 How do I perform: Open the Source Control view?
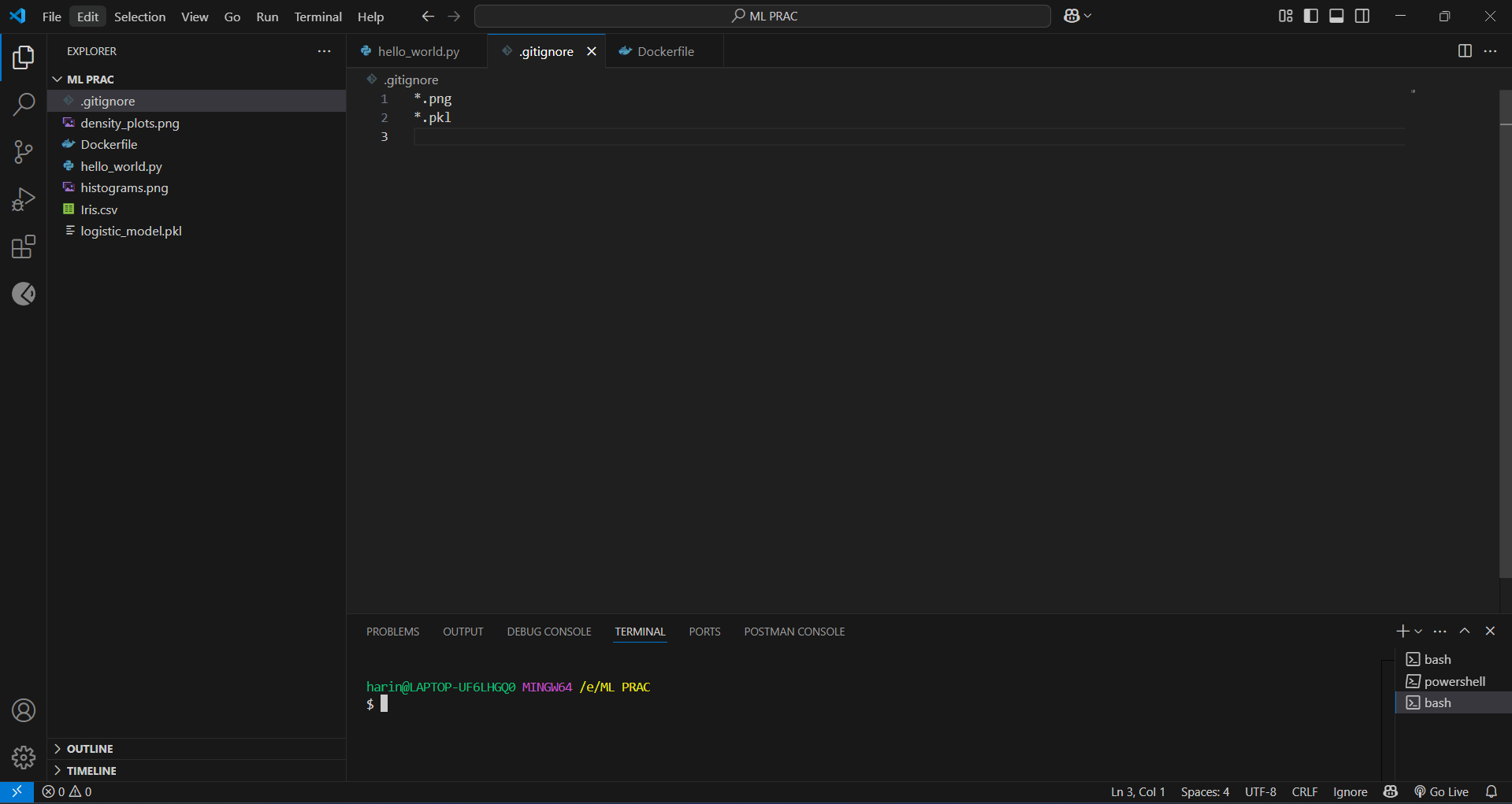click(x=24, y=152)
